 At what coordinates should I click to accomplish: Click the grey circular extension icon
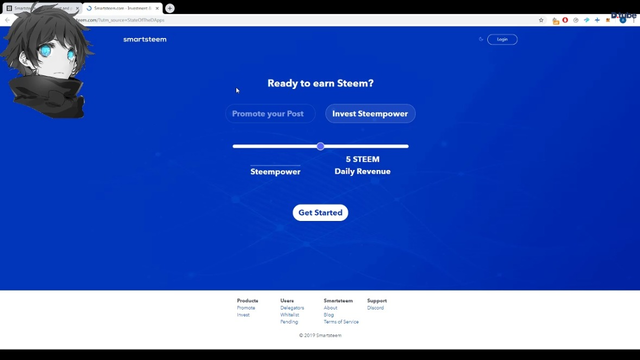[576, 20]
